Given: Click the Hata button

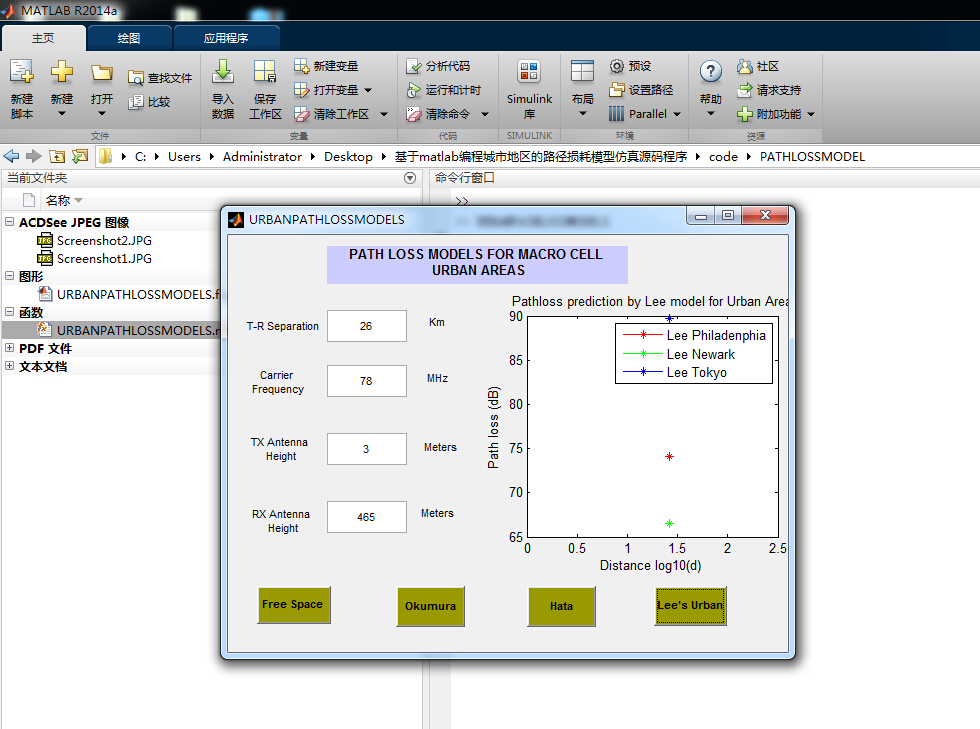Looking at the screenshot, I should [561, 606].
